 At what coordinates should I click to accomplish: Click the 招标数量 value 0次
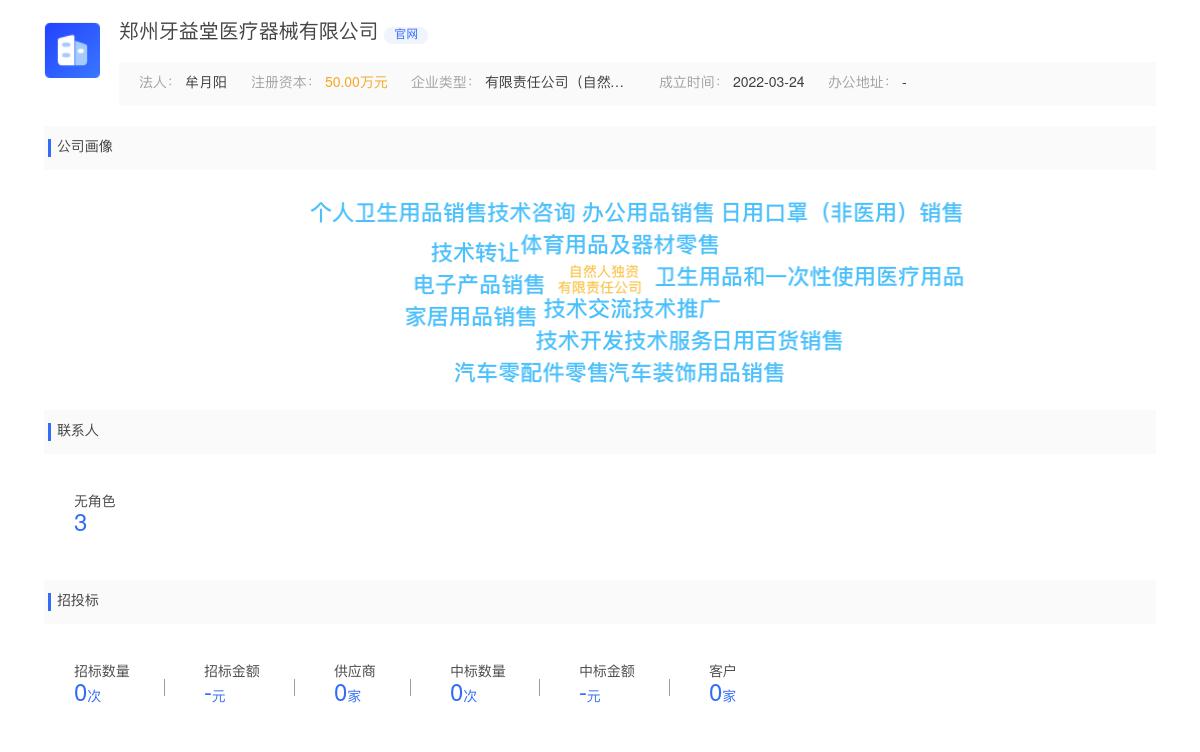coord(86,693)
